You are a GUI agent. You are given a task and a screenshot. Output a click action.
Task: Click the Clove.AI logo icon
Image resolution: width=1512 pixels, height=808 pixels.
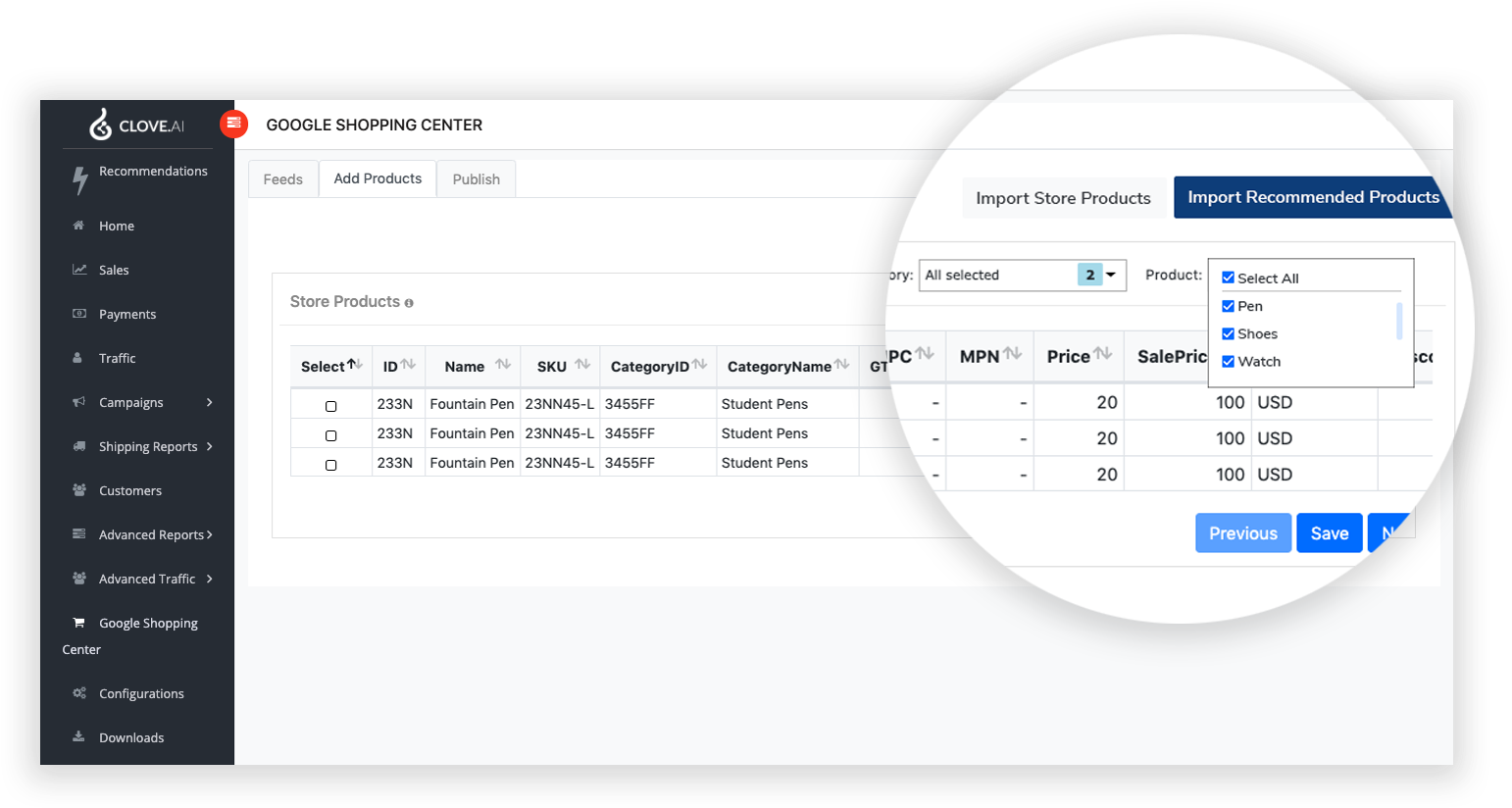(x=101, y=125)
